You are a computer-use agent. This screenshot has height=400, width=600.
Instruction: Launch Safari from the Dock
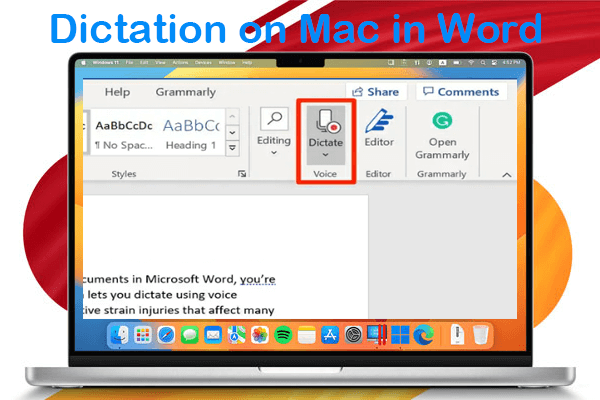pos(166,335)
